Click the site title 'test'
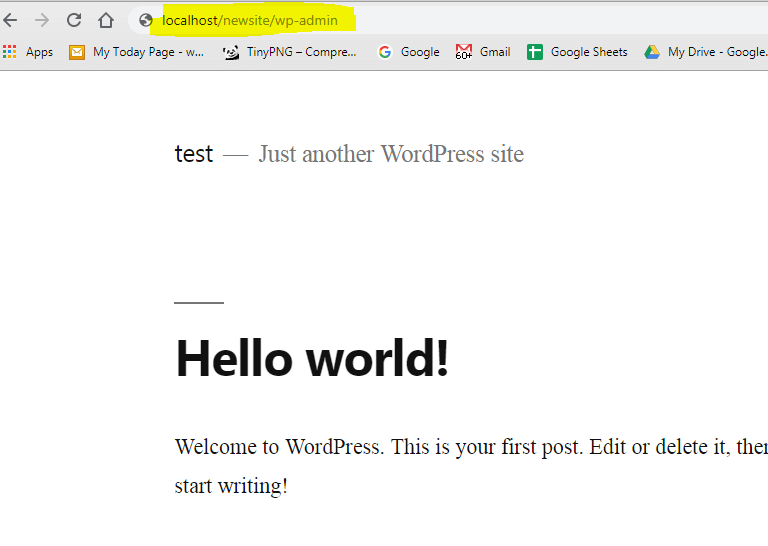The width and height of the screenshot is (768, 546). pyautogui.click(x=194, y=154)
